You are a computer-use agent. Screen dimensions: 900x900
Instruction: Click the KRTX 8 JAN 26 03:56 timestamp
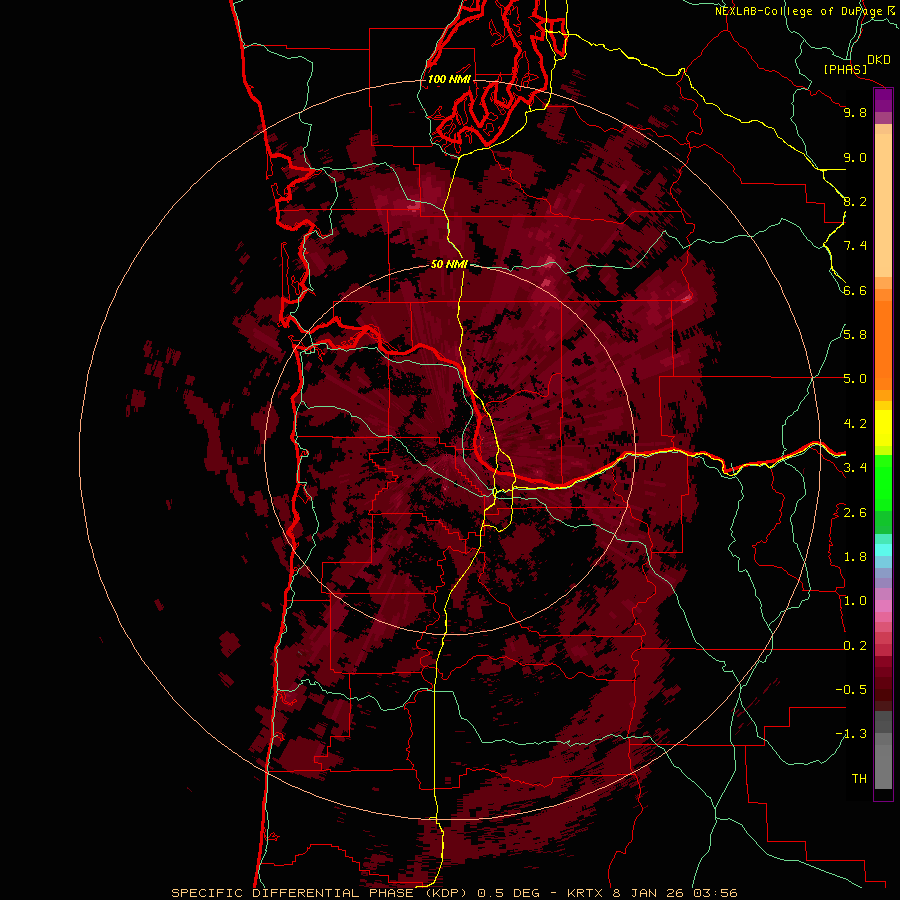(652, 893)
